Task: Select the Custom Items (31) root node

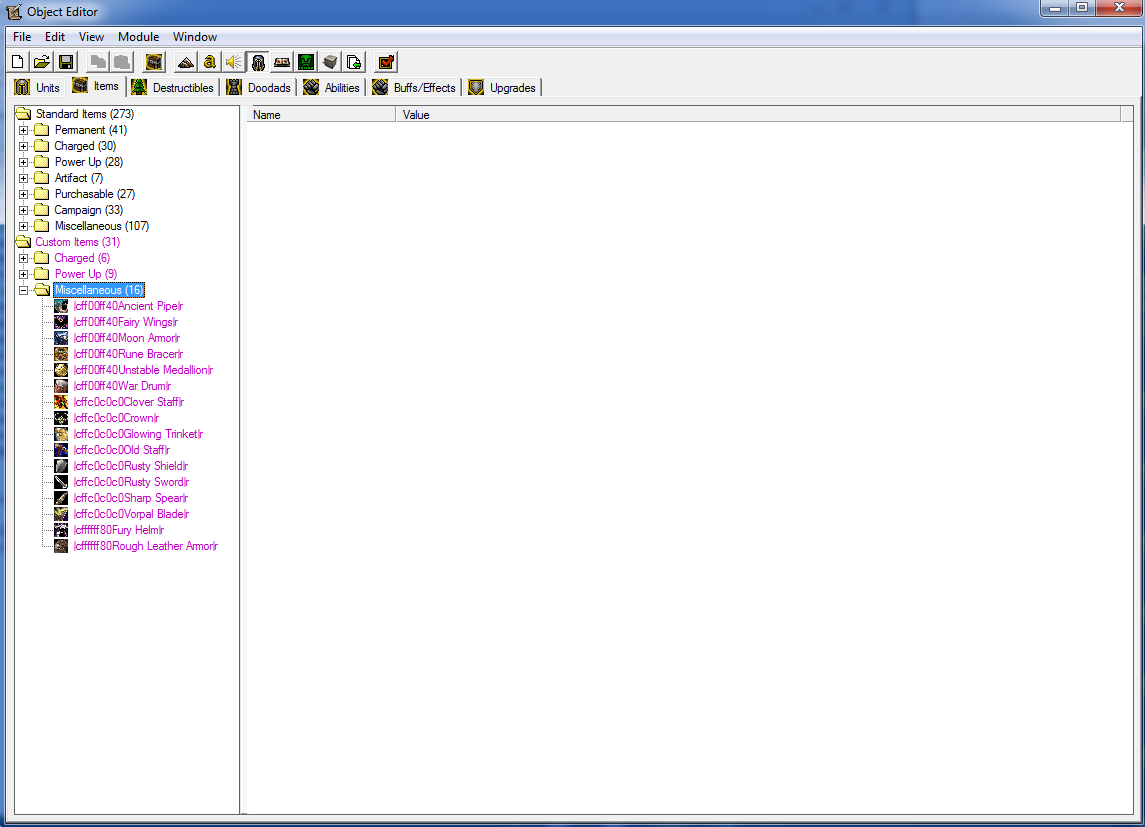Action: pos(77,242)
